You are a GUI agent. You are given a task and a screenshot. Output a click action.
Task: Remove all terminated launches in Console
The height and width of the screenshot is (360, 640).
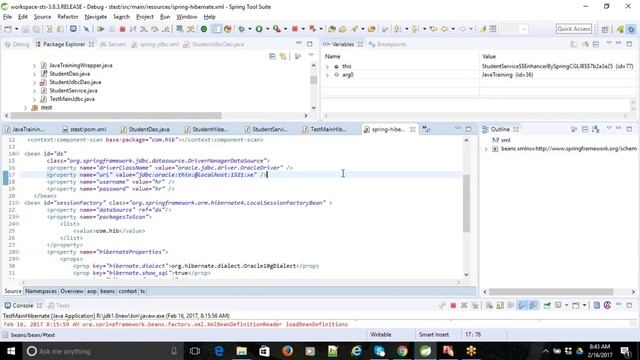[x=475, y=305]
